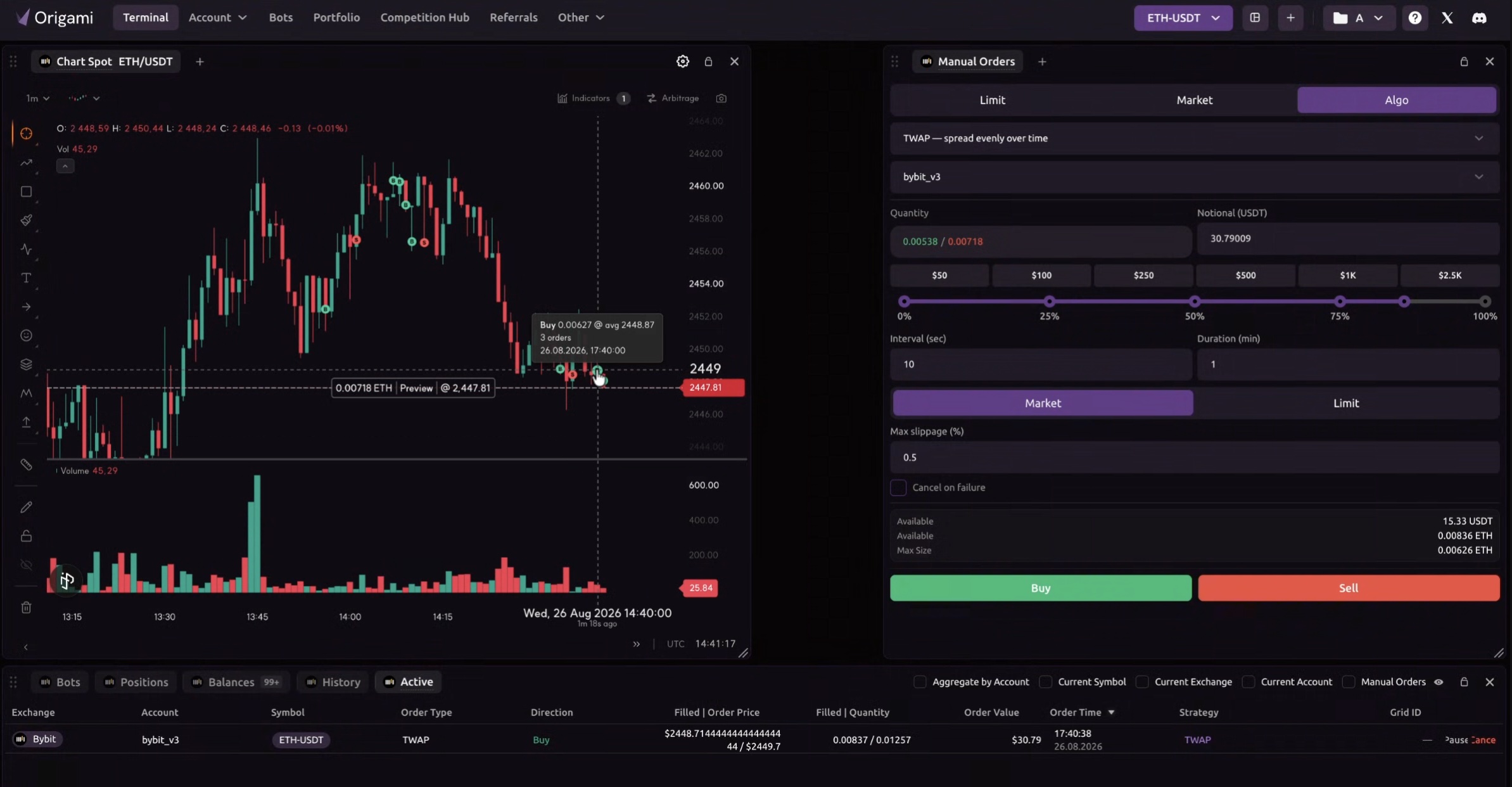Toggle the eye visibility icon in orders panel
Viewport: 1512px width, 787px height.
point(1439,682)
